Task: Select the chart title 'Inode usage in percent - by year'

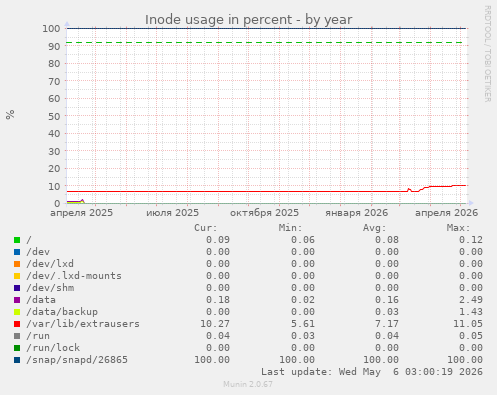Action: (x=248, y=20)
